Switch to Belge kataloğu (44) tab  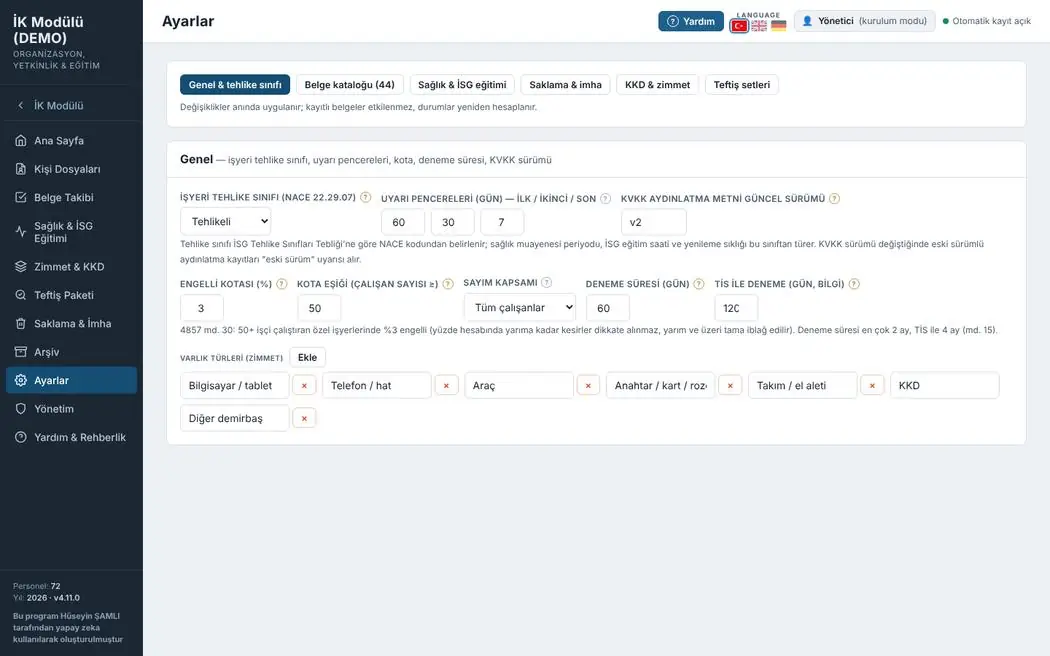(x=350, y=85)
